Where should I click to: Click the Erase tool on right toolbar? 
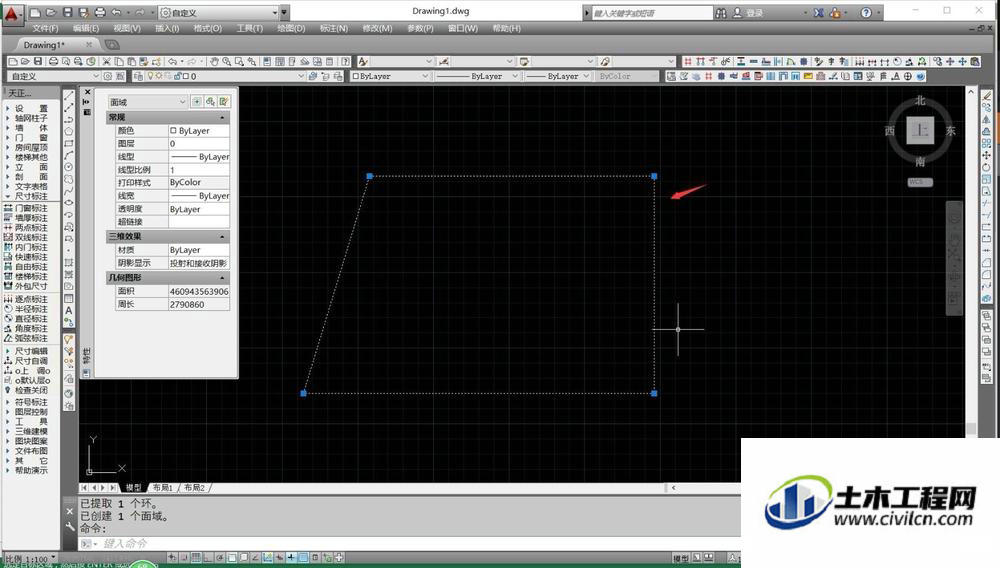click(x=987, y=96)
